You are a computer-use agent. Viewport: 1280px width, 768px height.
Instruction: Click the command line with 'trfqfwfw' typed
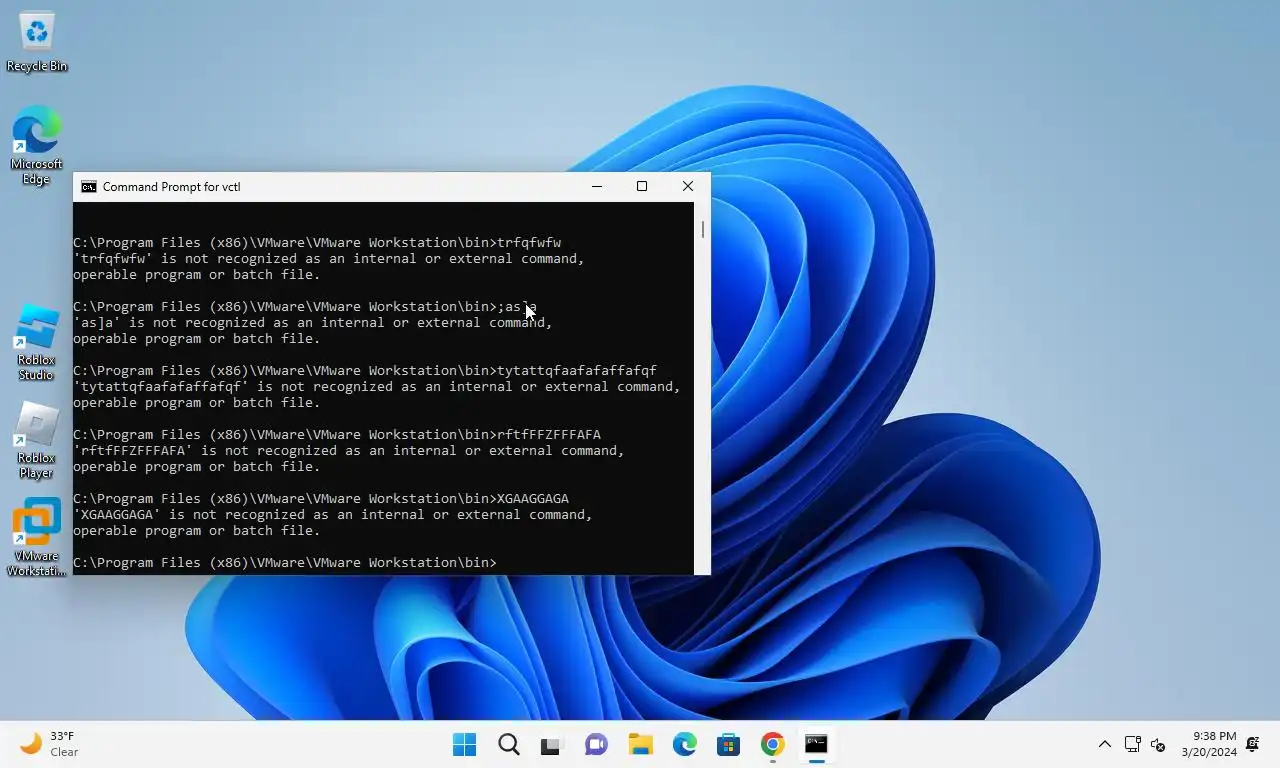tap(317, 242)
